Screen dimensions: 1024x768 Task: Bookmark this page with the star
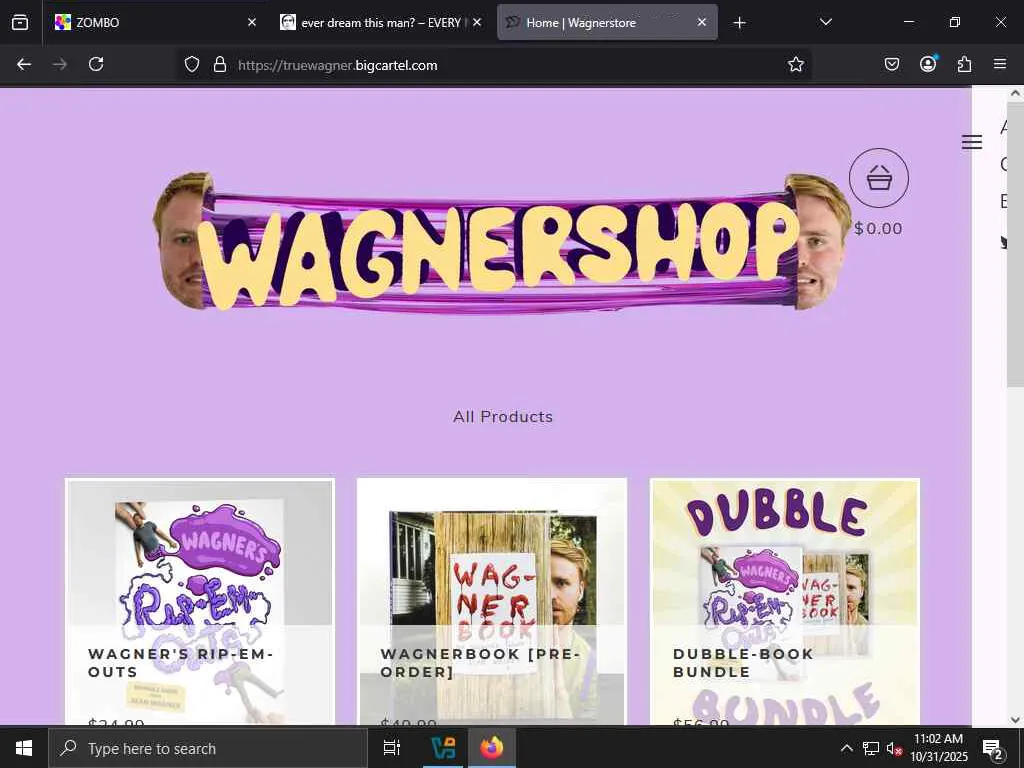795,65
